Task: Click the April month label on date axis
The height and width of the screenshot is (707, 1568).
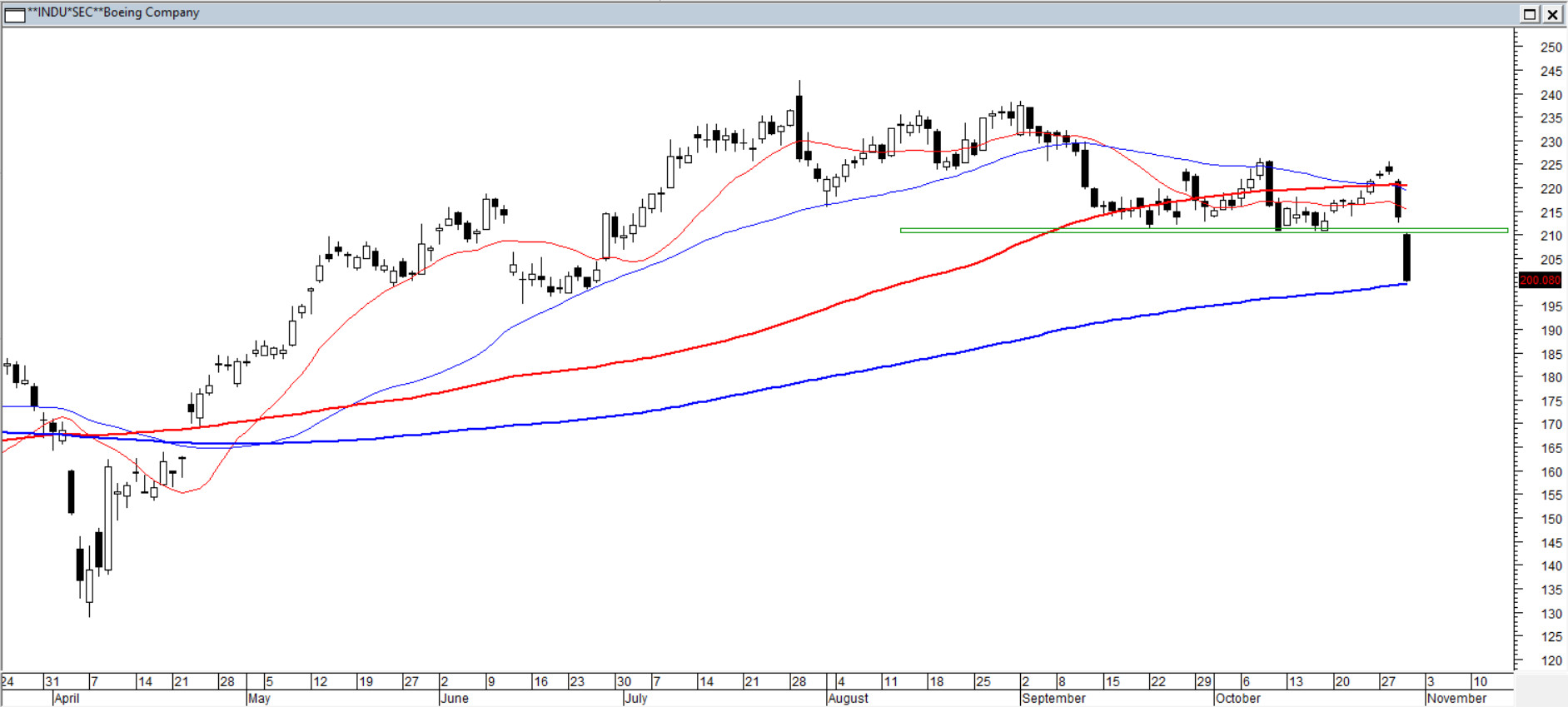Action: pos(67,699)
